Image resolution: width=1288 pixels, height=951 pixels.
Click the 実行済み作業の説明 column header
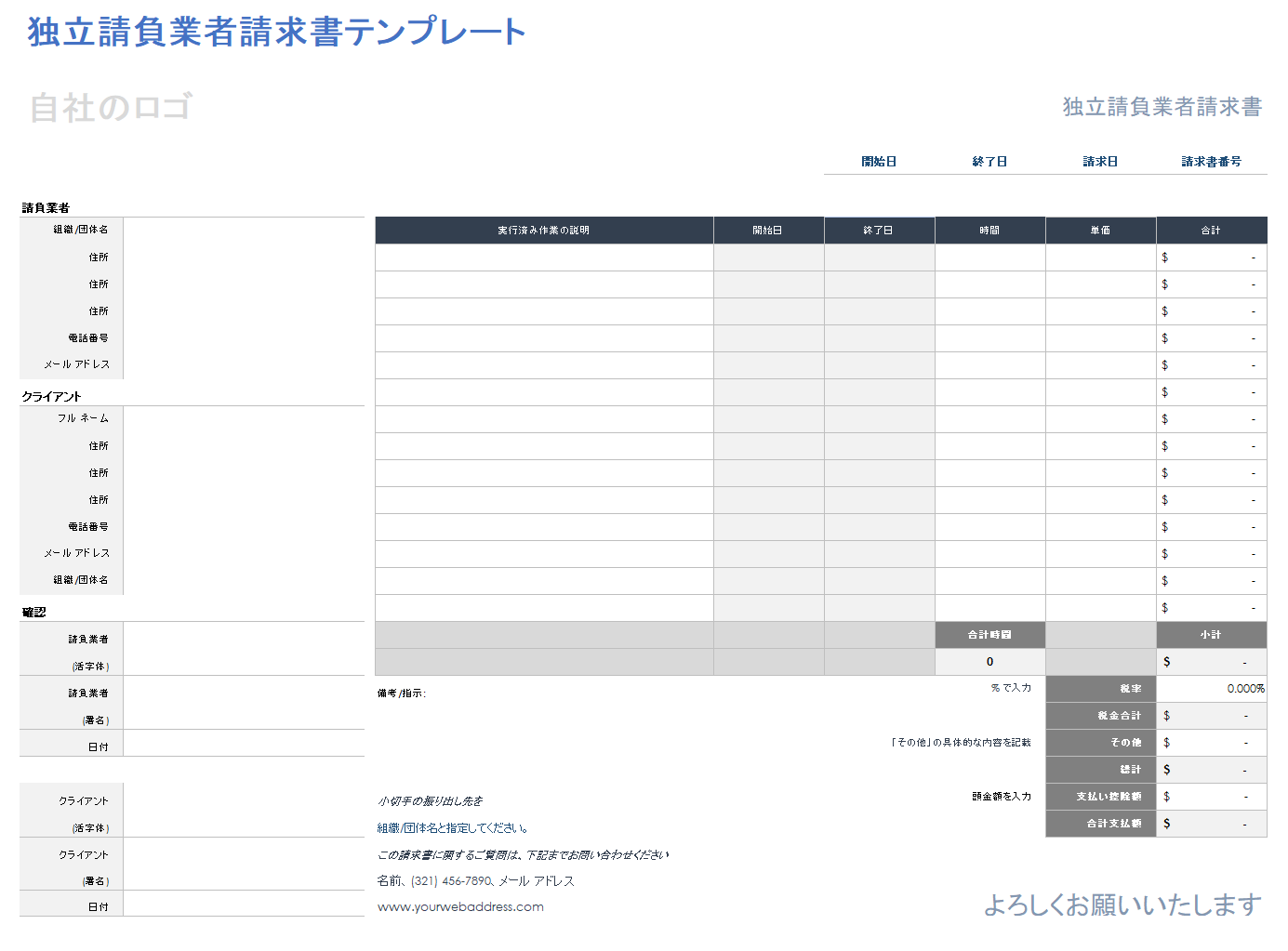click(544, 231)
